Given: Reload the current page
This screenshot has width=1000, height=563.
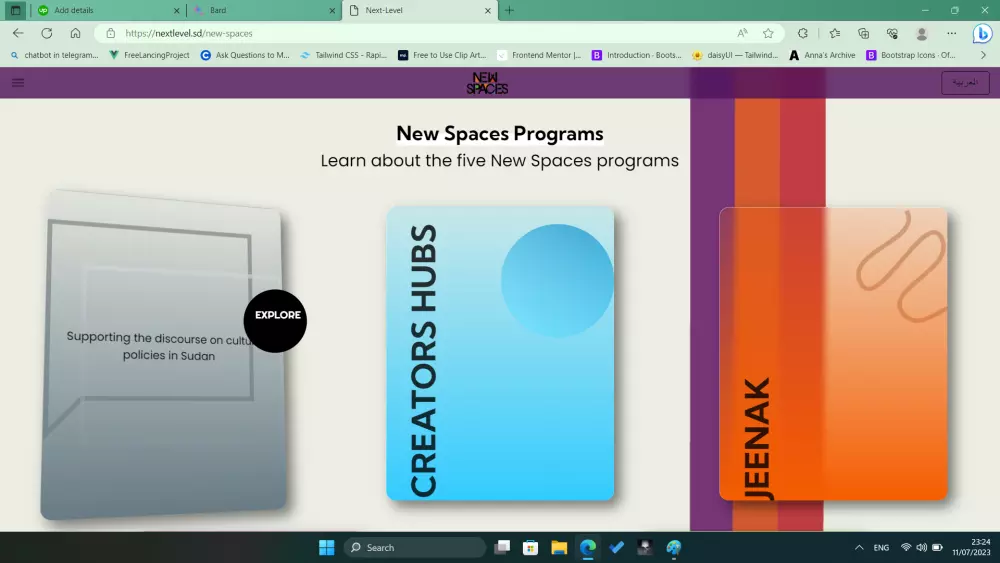Looking at the screenshot, I should click(x=47, y=33).
